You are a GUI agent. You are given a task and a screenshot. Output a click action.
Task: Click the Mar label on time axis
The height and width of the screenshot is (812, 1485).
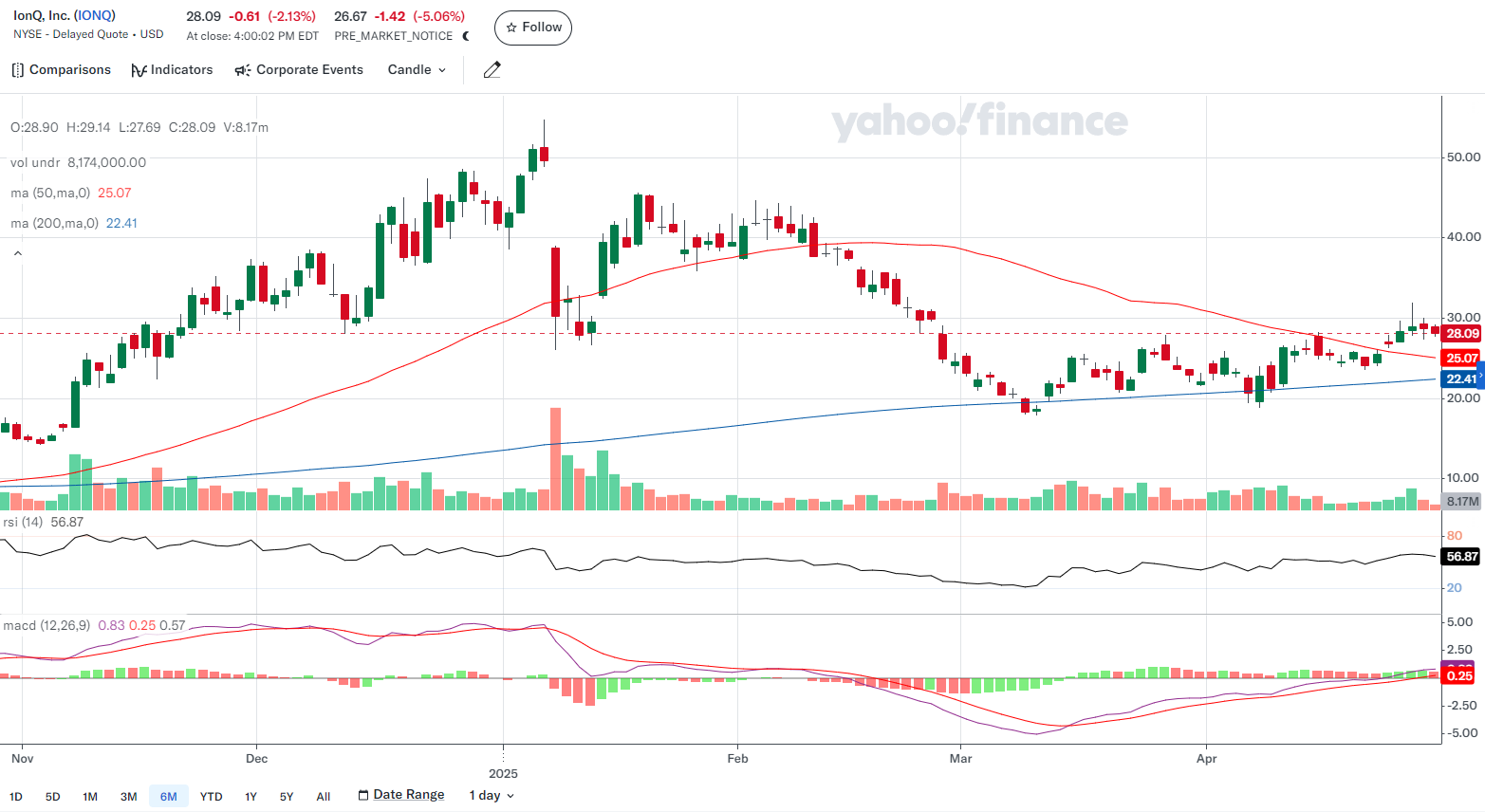[x=961, y=758]
